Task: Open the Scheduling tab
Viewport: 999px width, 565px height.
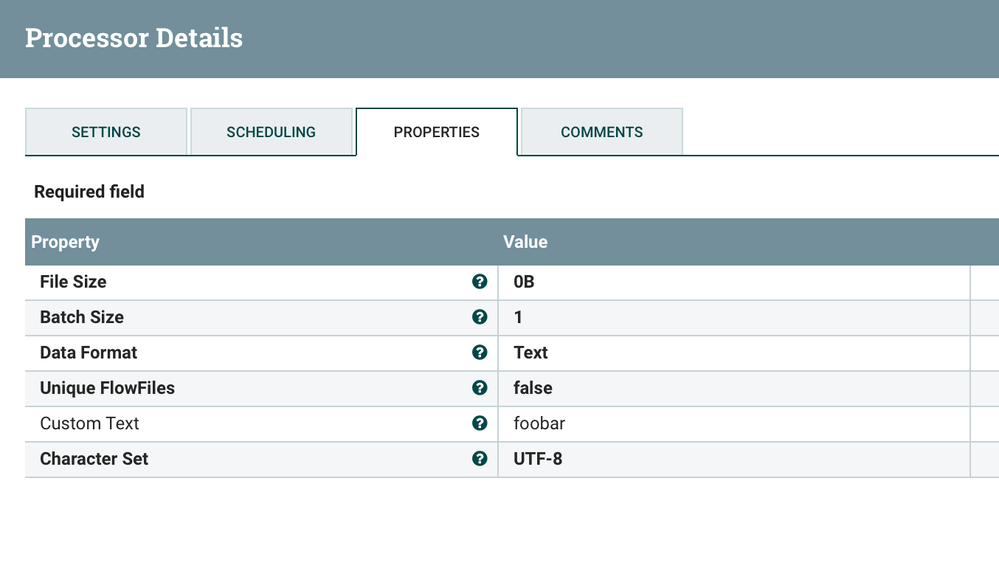Action: (271, 132)
